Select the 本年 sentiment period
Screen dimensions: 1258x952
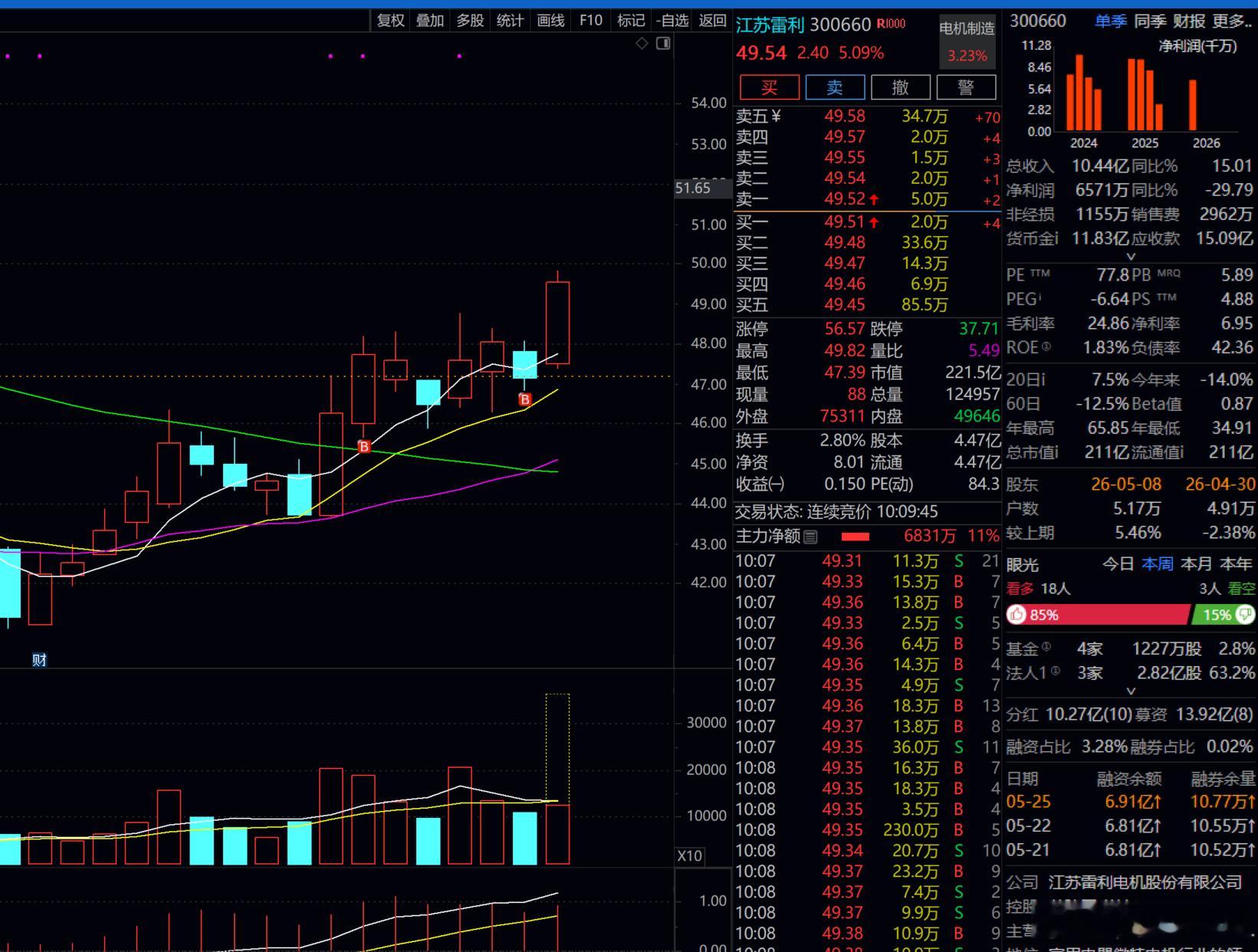(x=1236, y=564)
